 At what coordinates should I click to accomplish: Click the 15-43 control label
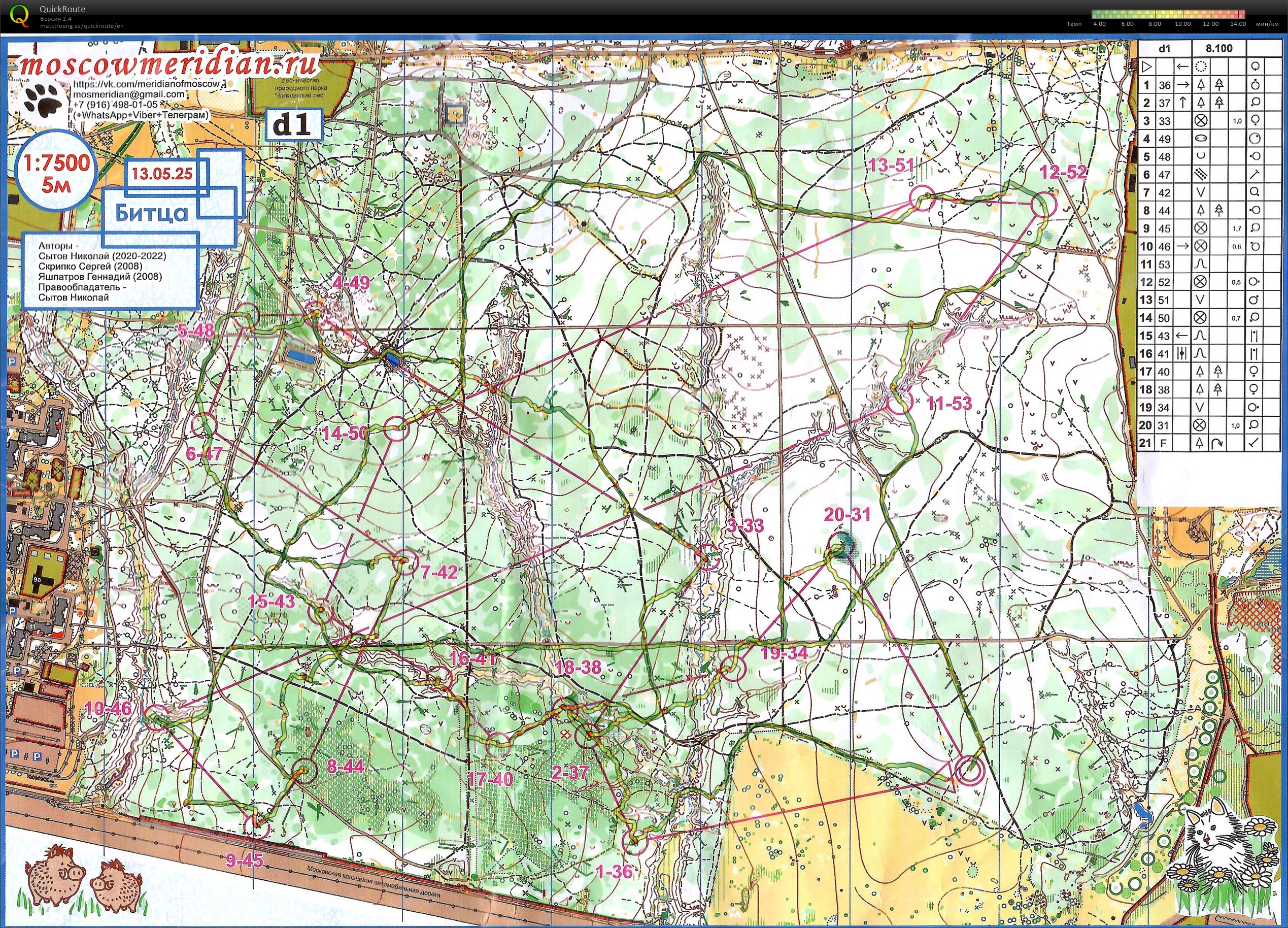272,602
